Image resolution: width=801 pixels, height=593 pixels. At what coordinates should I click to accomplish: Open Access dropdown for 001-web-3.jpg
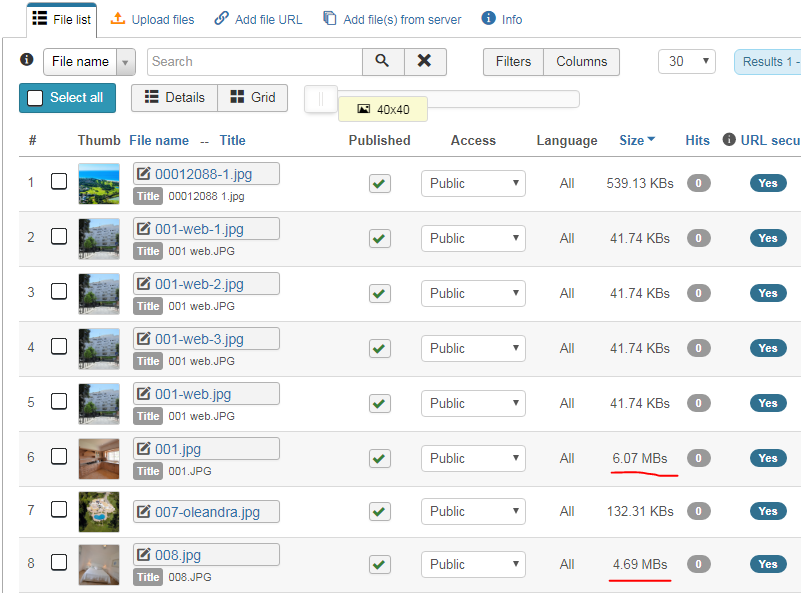click(473, 348)
